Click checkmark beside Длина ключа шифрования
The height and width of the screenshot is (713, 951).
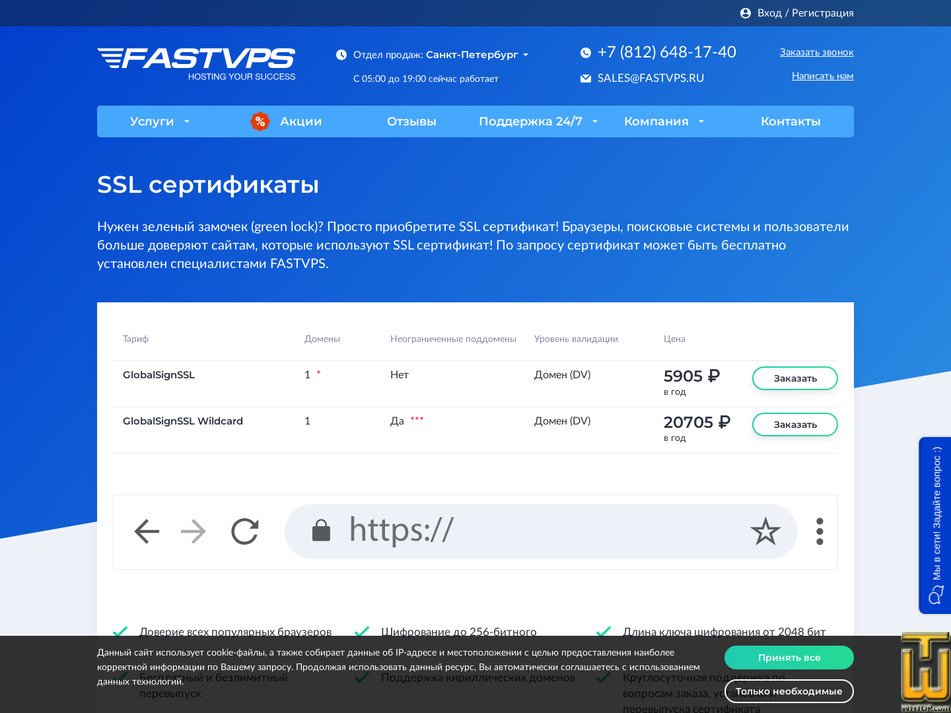(x=603, y=632)
